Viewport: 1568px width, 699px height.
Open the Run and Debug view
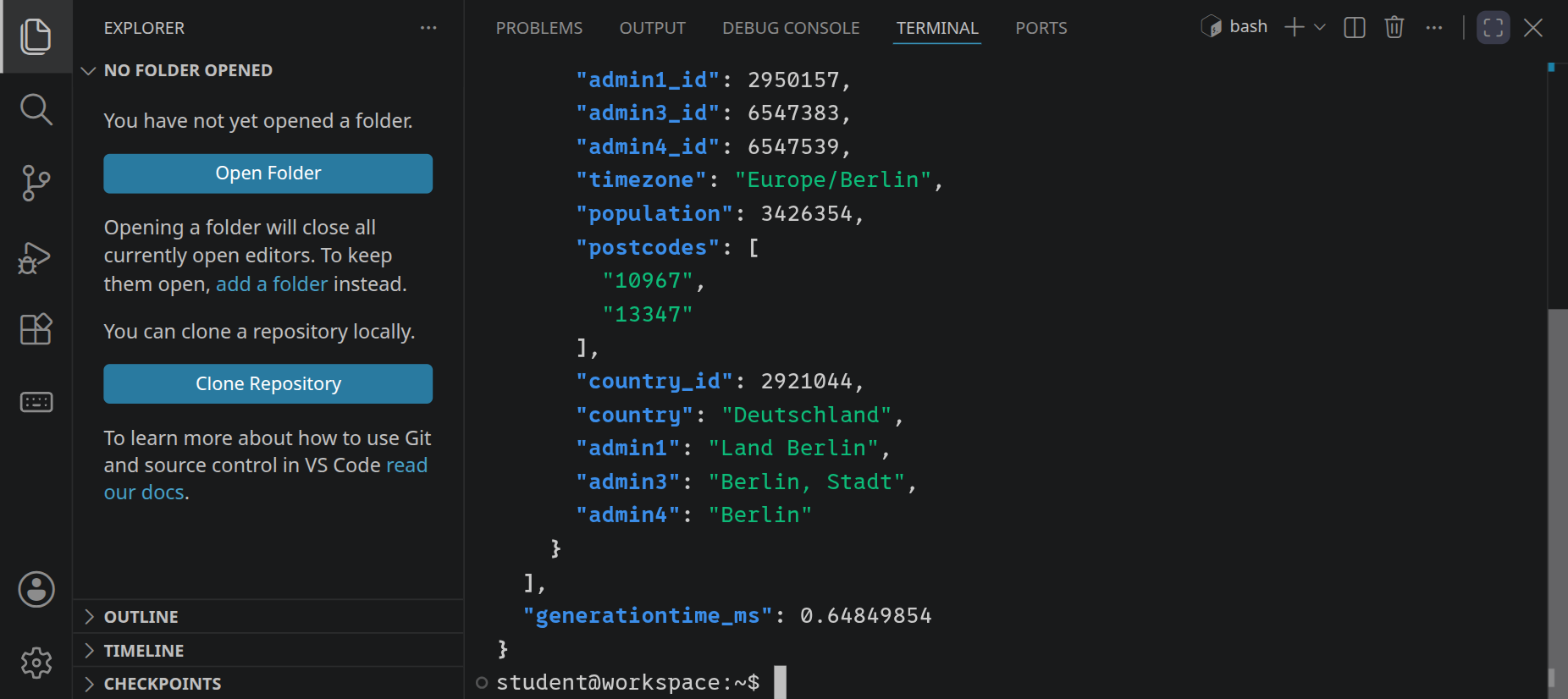pos(36,257)
